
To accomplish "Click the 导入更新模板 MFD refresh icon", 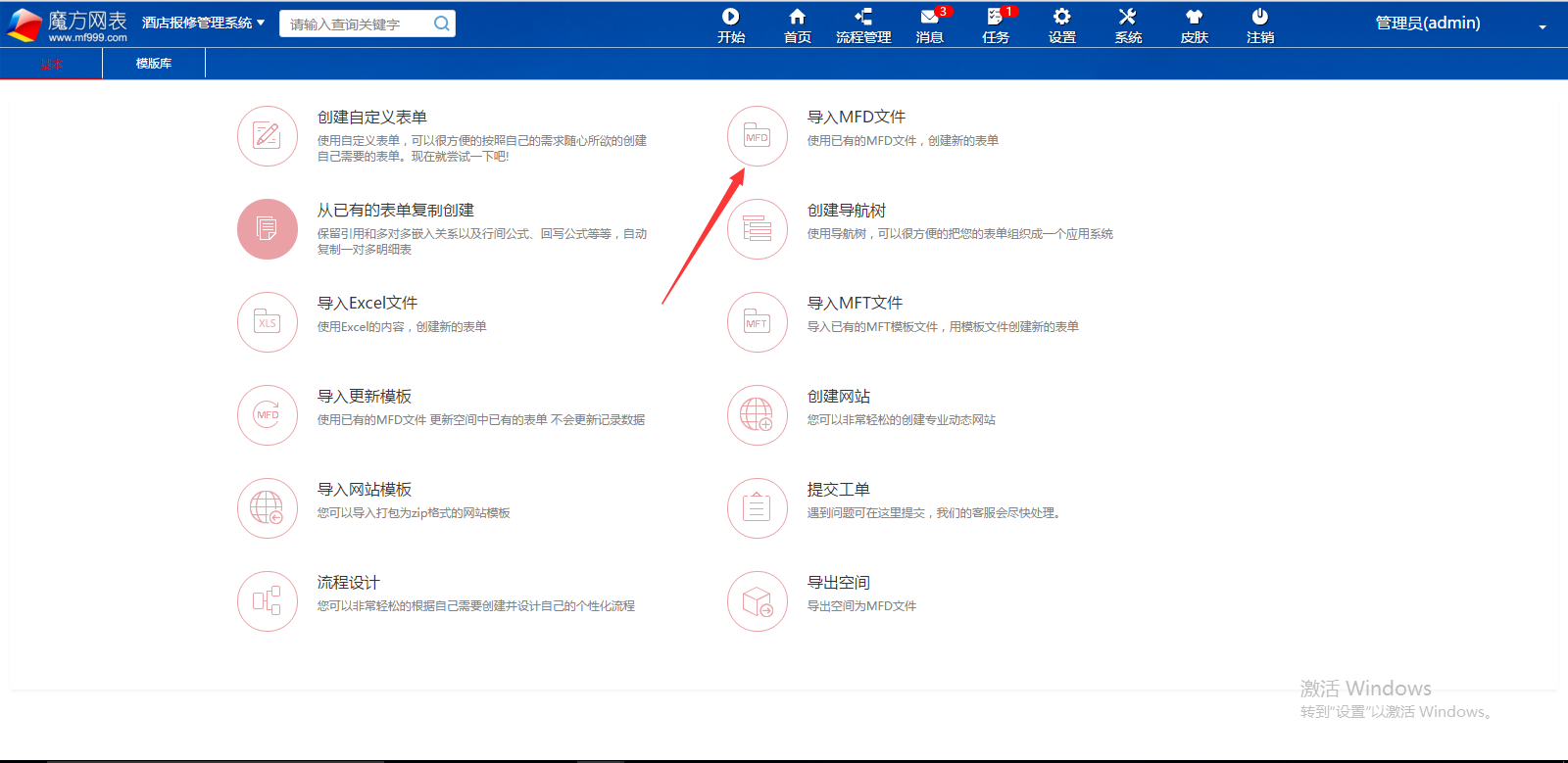I will click(x=268, y=415).
